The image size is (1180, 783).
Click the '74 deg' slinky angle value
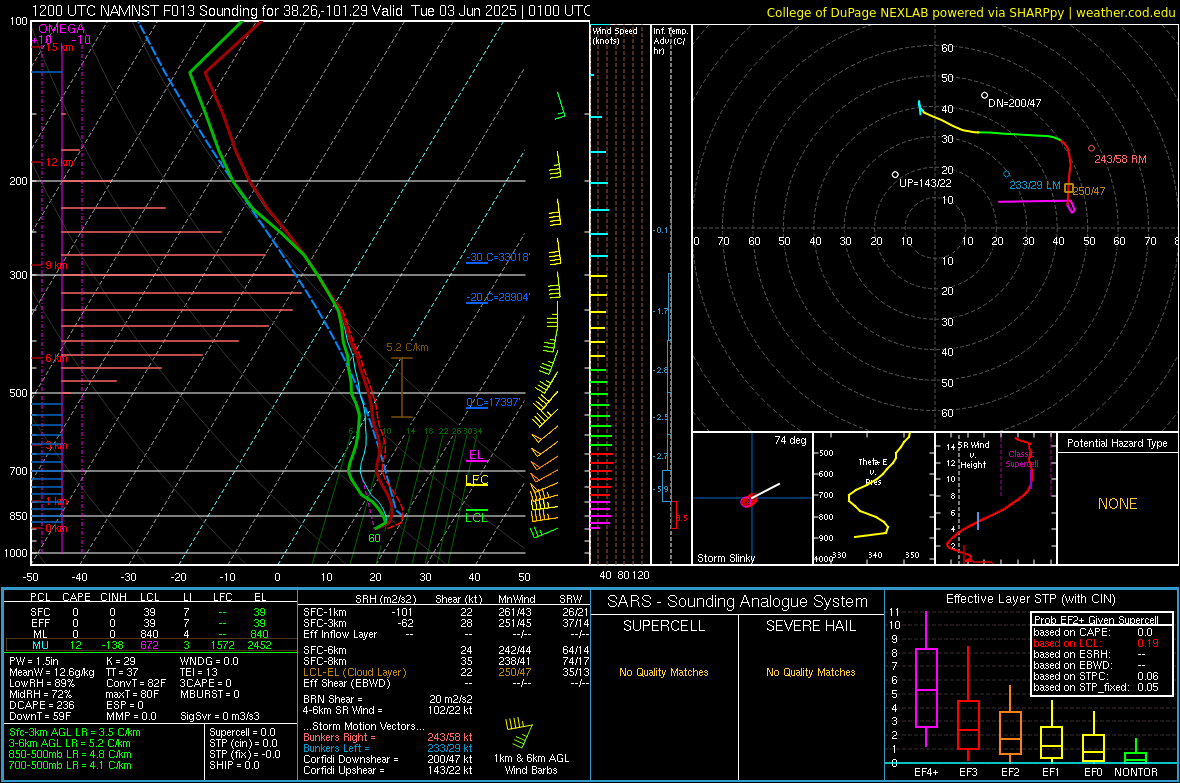pos(790,440)
